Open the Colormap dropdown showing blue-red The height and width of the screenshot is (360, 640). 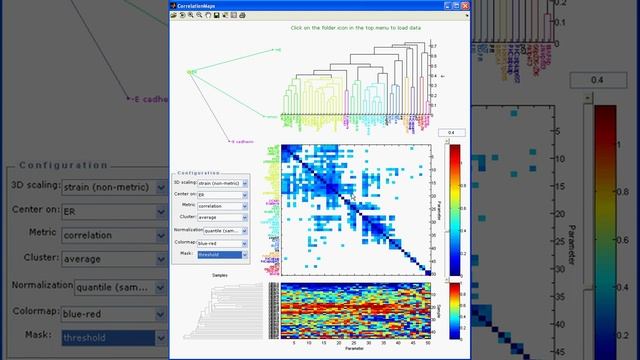pyautogui.click(x=222, y=244)
